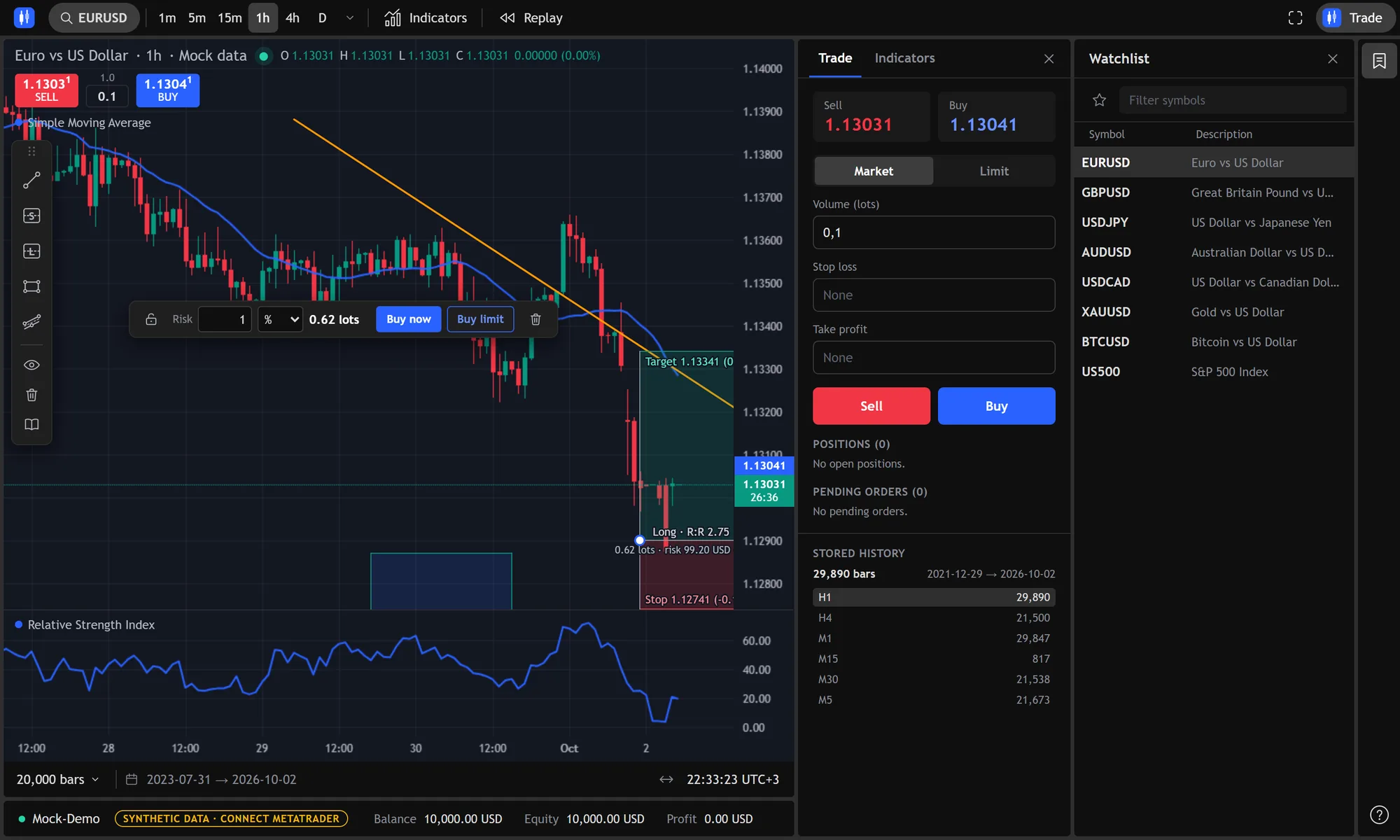
Task: Open the book icon in drawing toolbar
Action: (31, 425)
